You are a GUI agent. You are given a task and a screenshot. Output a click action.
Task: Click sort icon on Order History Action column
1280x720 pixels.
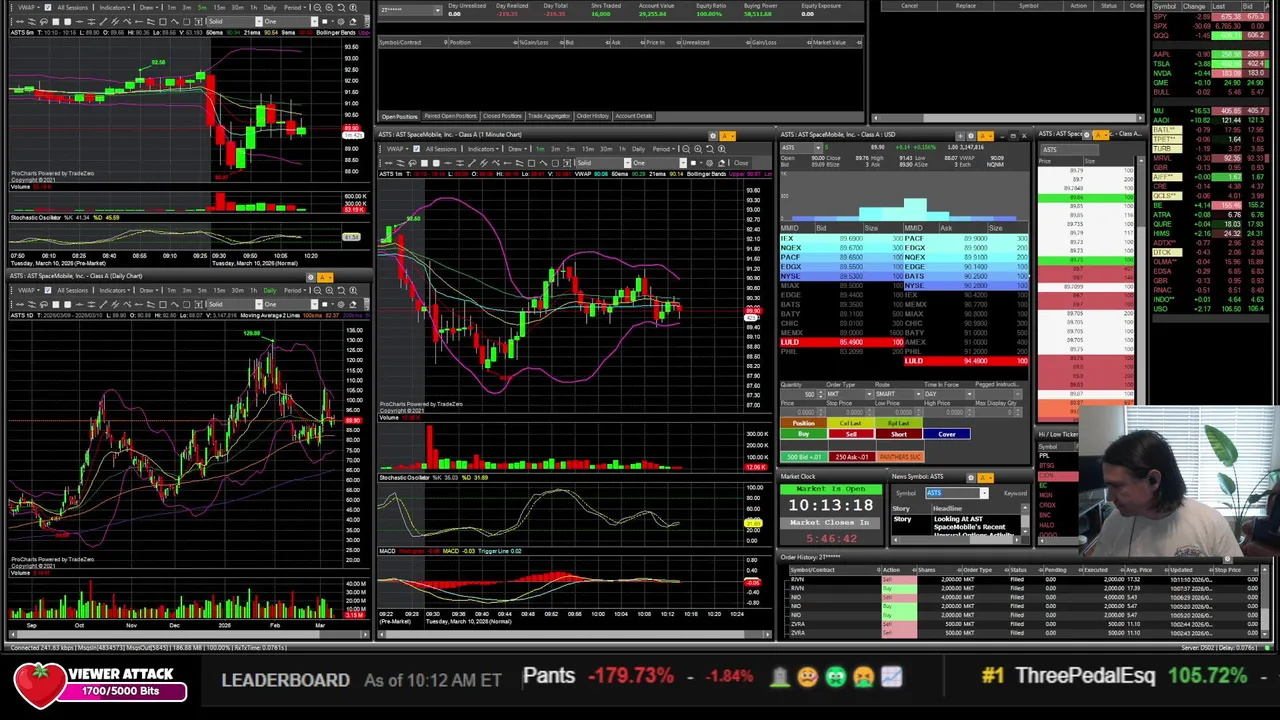[914, 570]
